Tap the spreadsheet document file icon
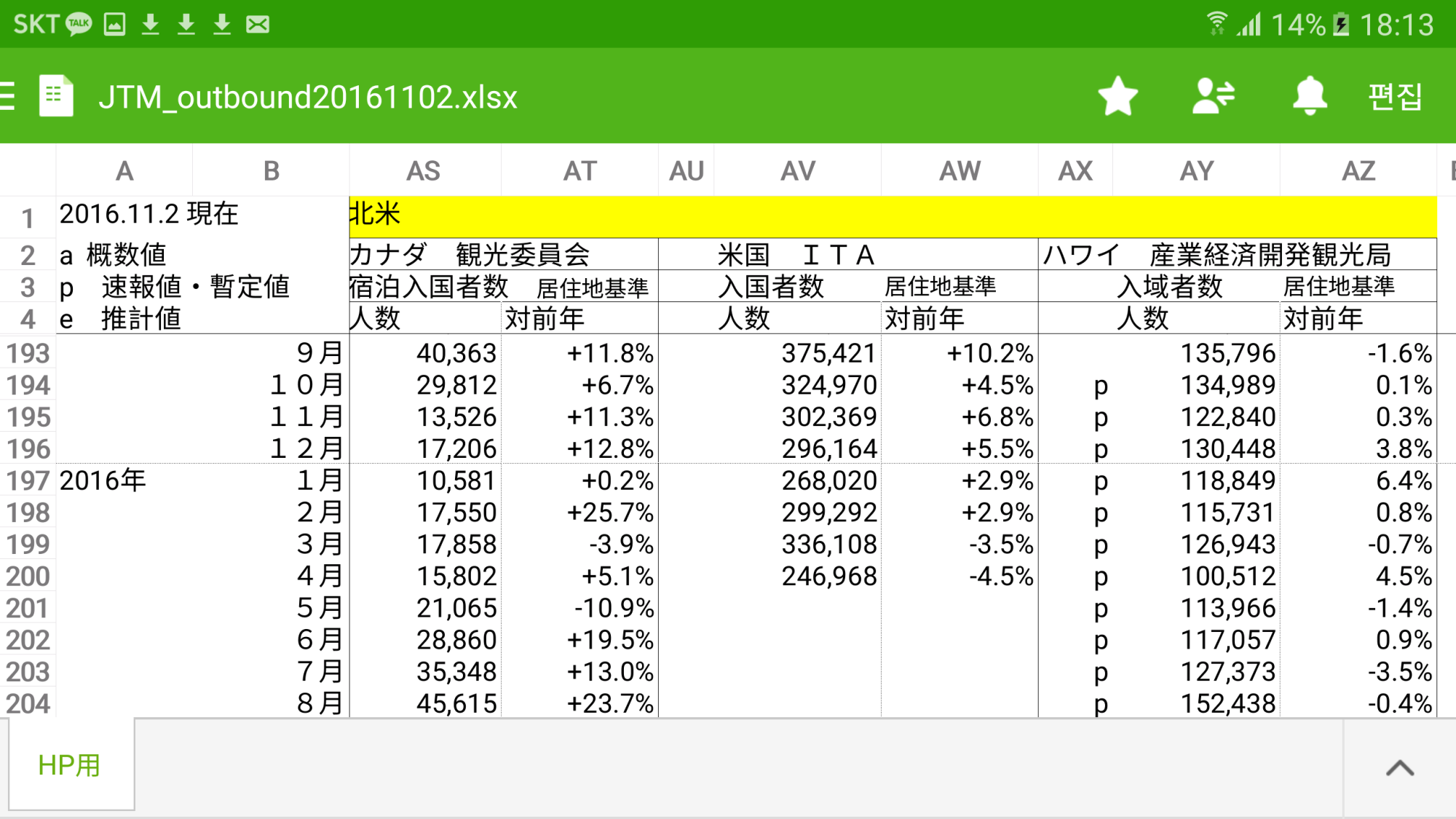The image size is (1456, 819). (x=56, y=96)
